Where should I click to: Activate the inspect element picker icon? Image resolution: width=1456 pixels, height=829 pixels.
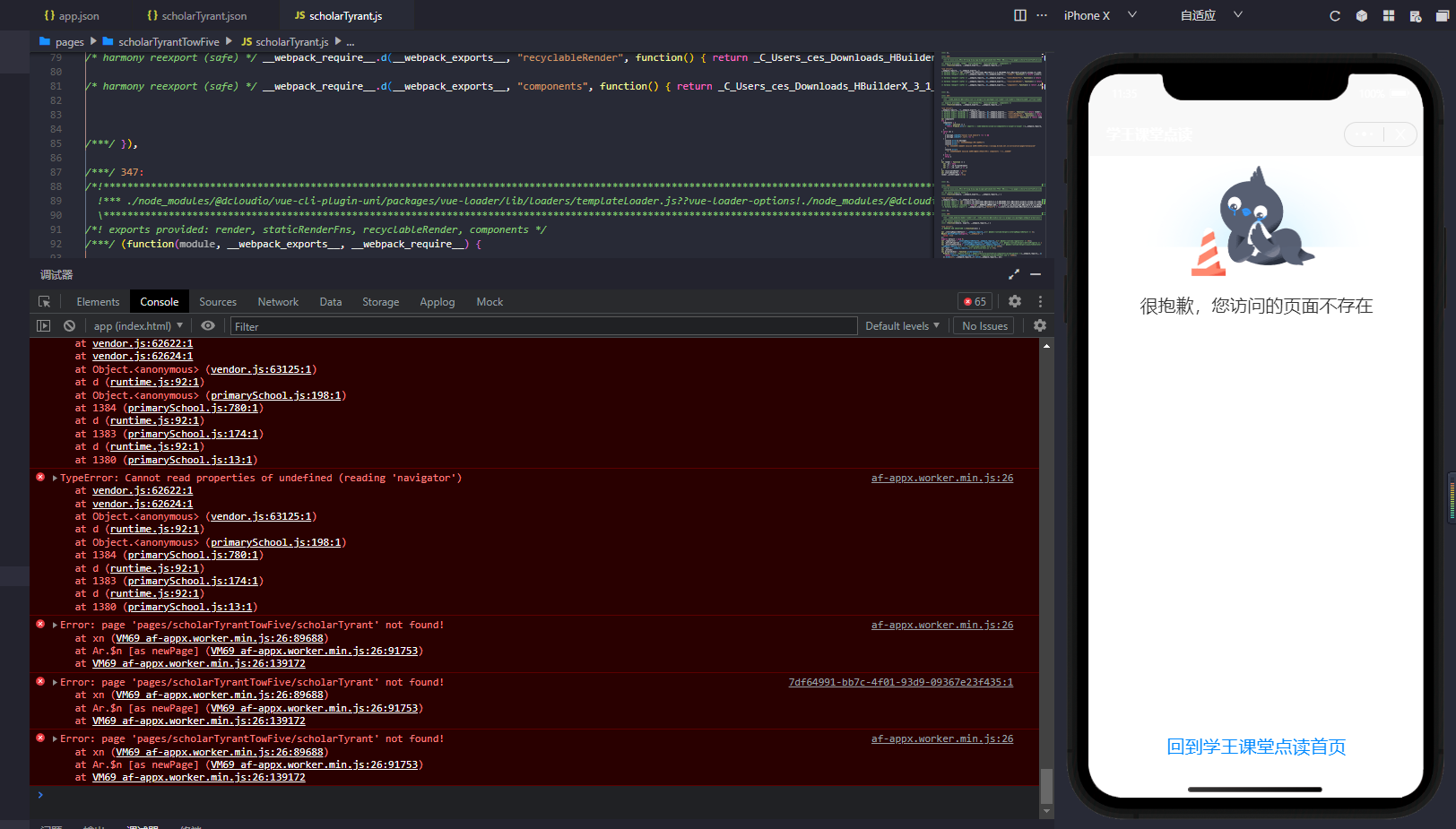[x=44, y=302]
